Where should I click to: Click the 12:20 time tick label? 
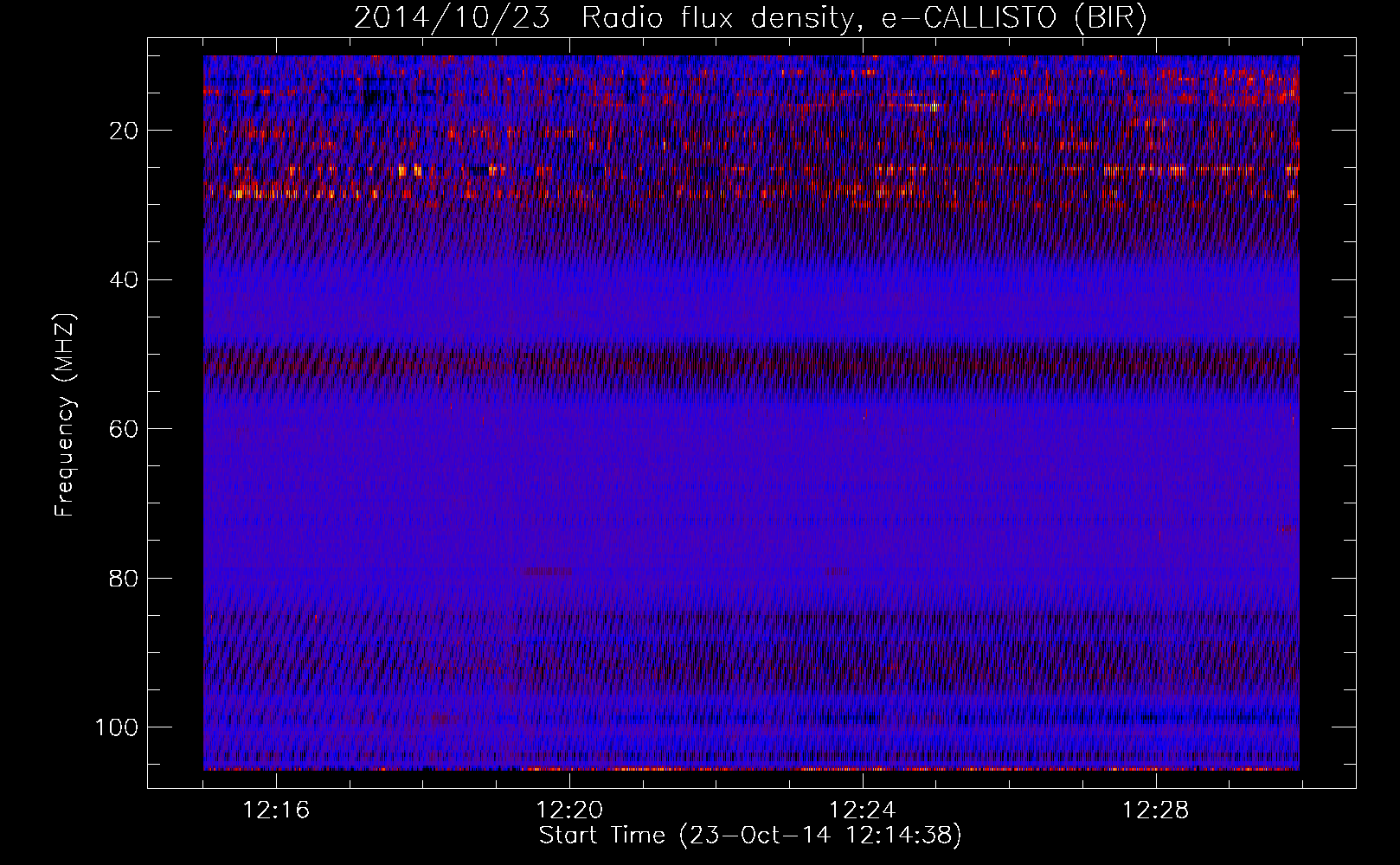tap(569, 811)
